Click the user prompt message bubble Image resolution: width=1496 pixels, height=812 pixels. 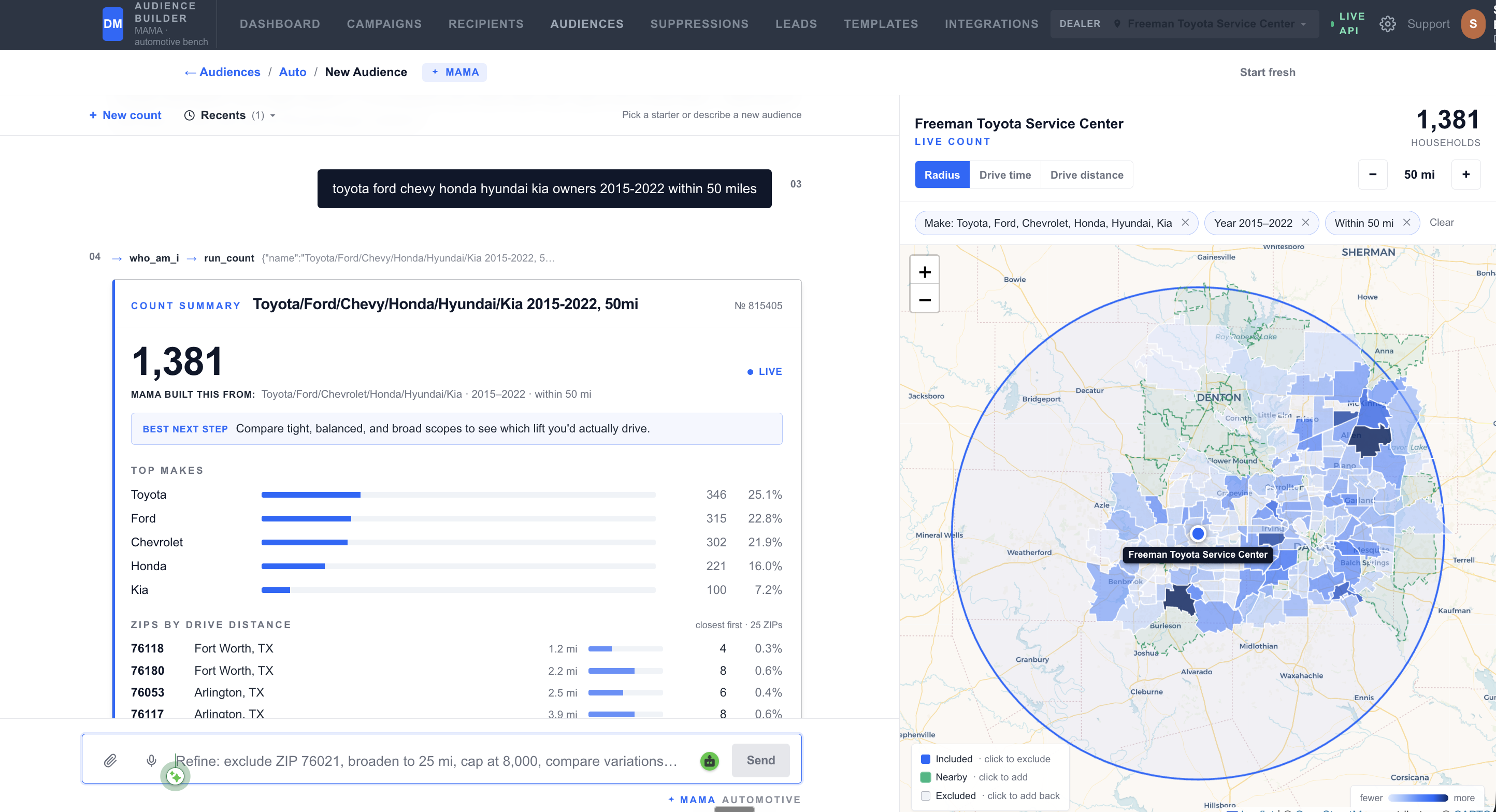(544, 189)
